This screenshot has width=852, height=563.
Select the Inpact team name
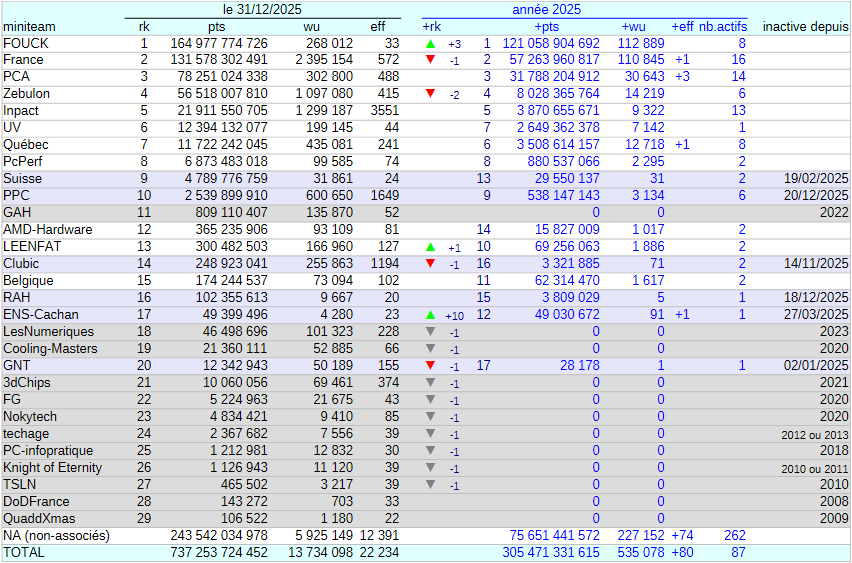[x=21, y=111]
